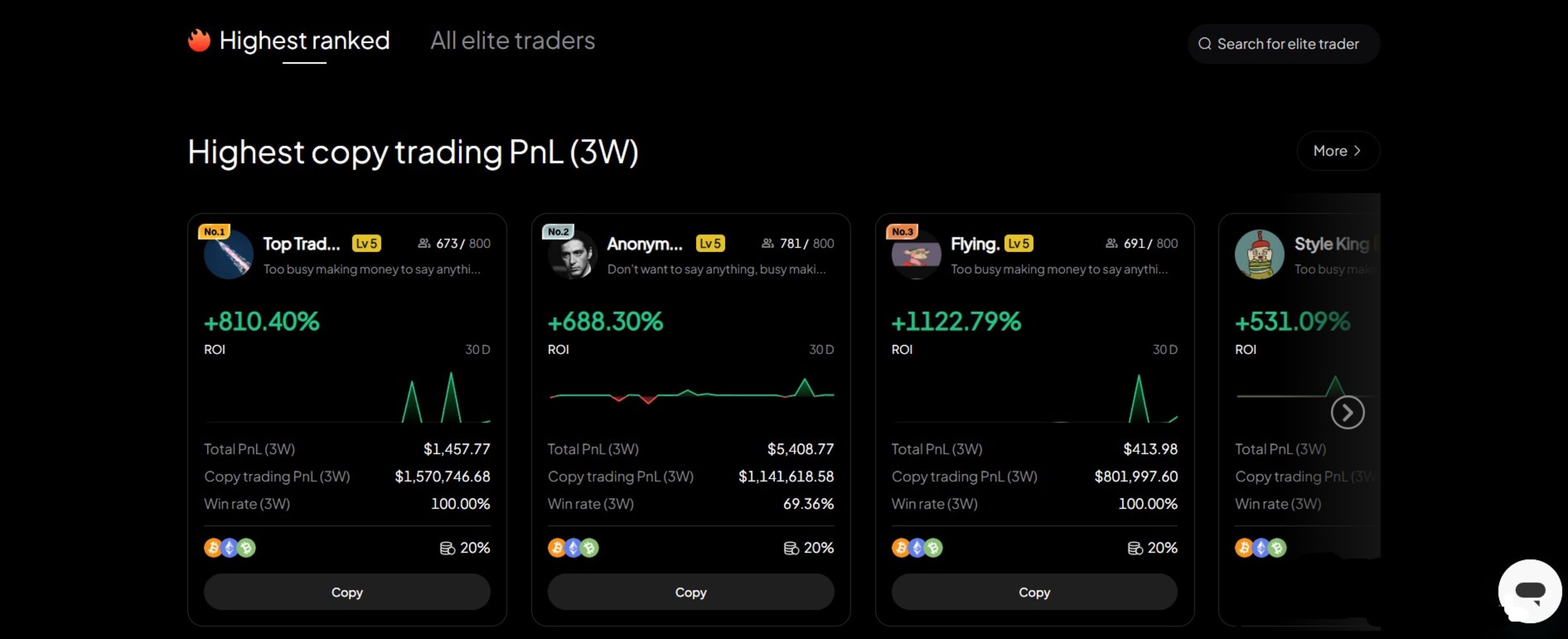Click the Style King clown avatar

[x=1259, y=255]
